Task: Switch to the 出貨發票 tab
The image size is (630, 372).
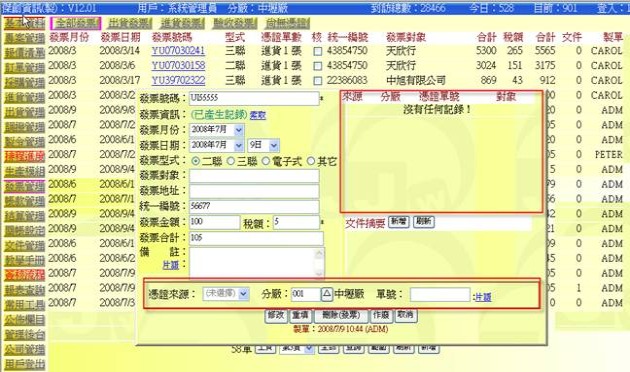Action: pyautogui.click(x=130, y=23)
